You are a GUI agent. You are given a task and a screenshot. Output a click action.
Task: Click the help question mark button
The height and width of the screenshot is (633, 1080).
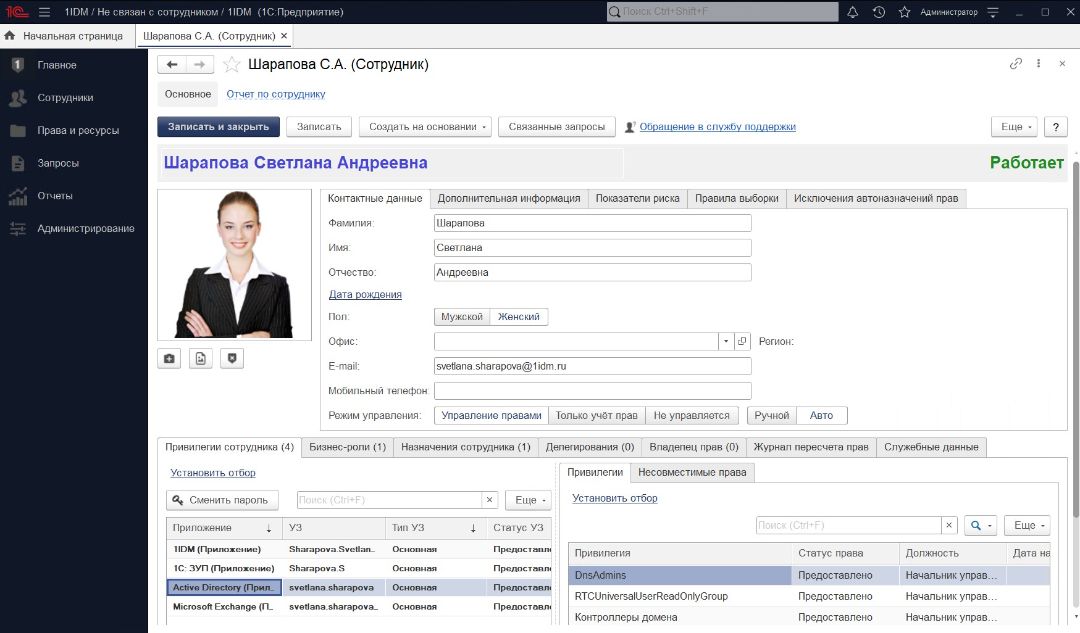pos(1055,127)
